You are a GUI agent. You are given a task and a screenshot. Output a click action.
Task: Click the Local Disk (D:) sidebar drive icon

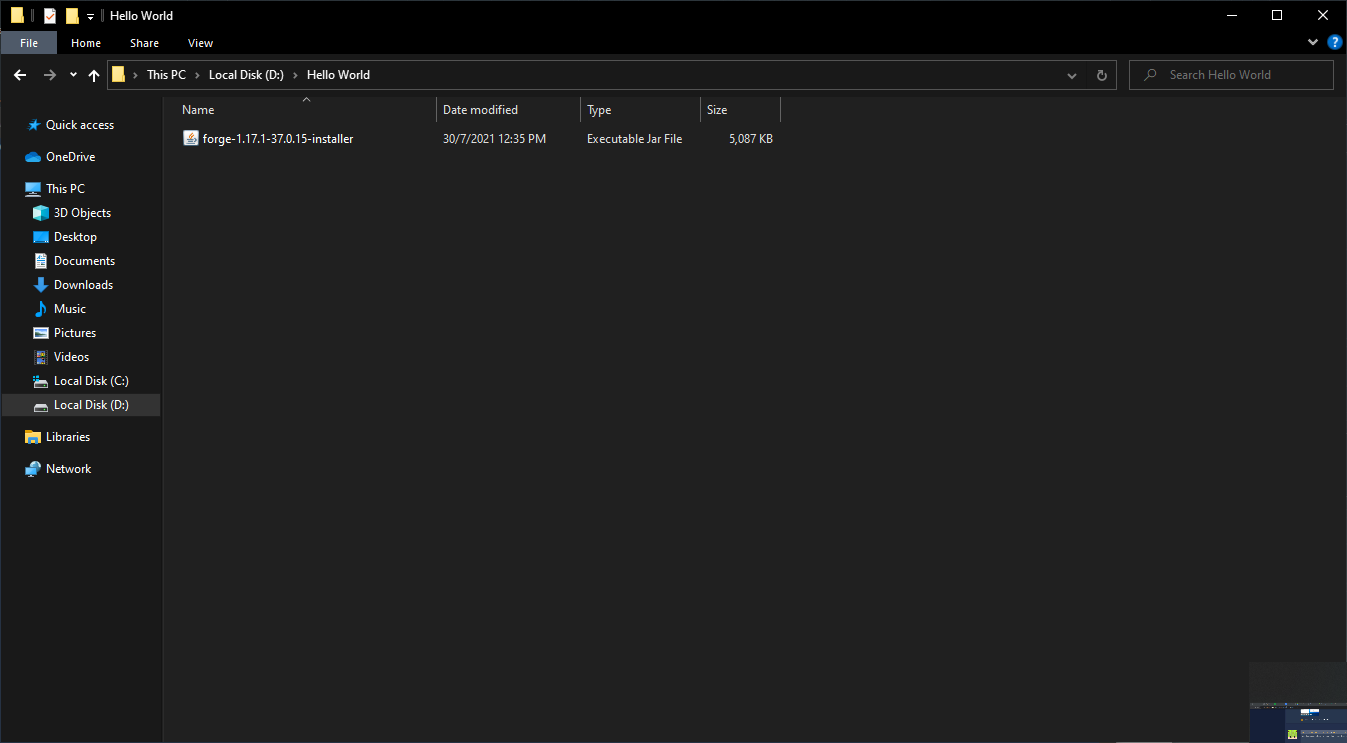pos(41,406)
